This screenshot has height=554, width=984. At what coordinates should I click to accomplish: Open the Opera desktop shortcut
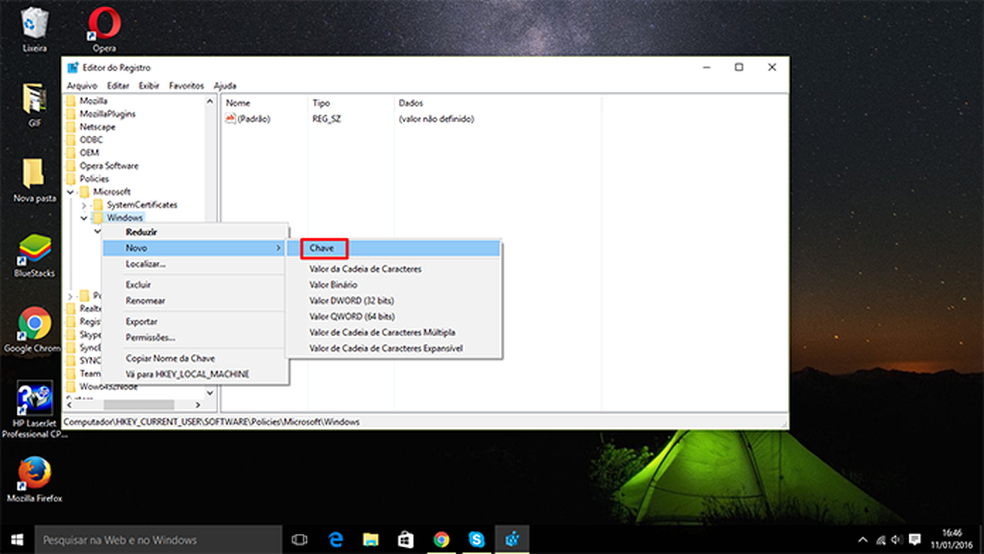[104, 23]
